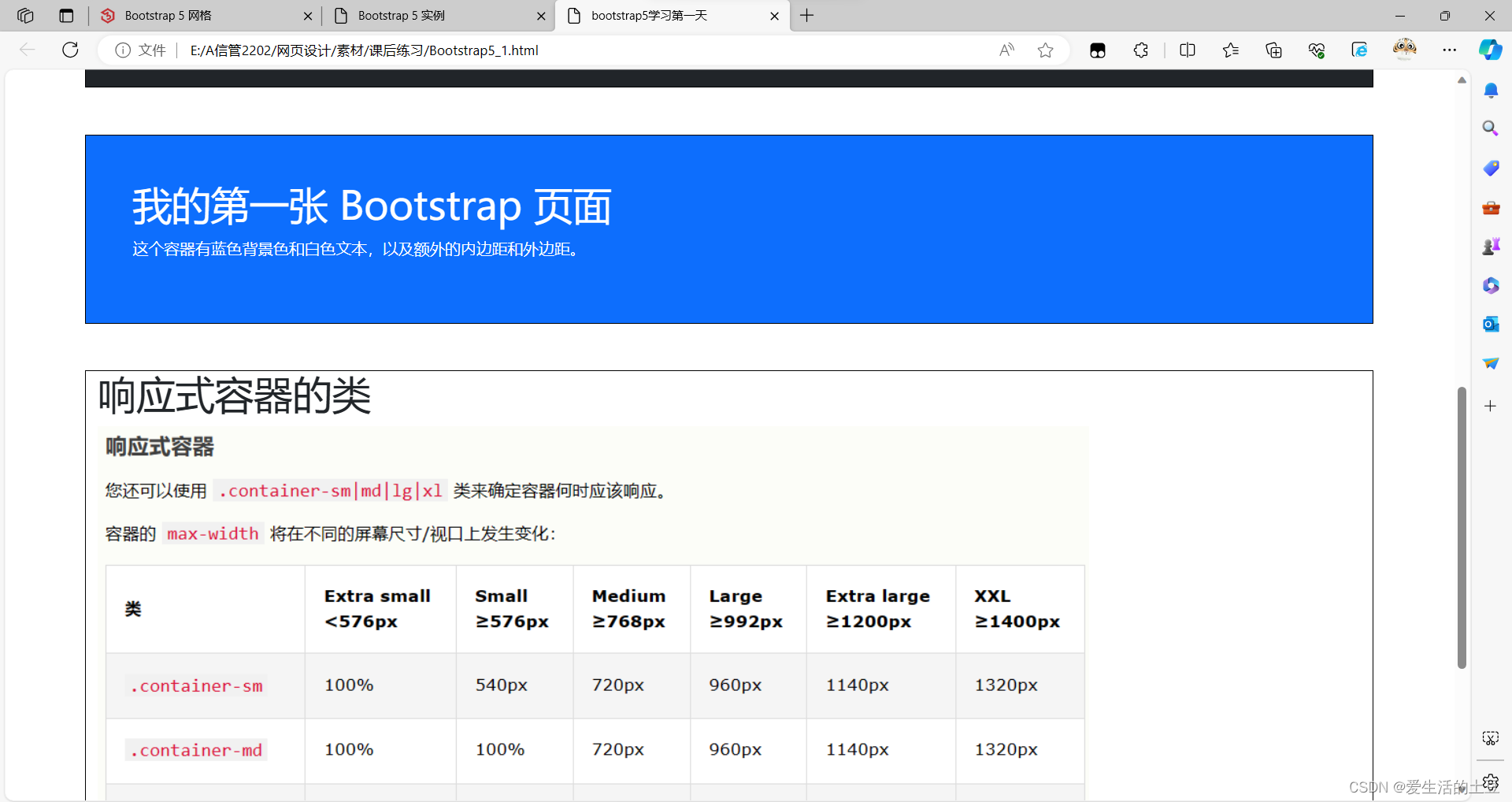
Task: Open sidebar notifications bell
Action: (1491, 91)
